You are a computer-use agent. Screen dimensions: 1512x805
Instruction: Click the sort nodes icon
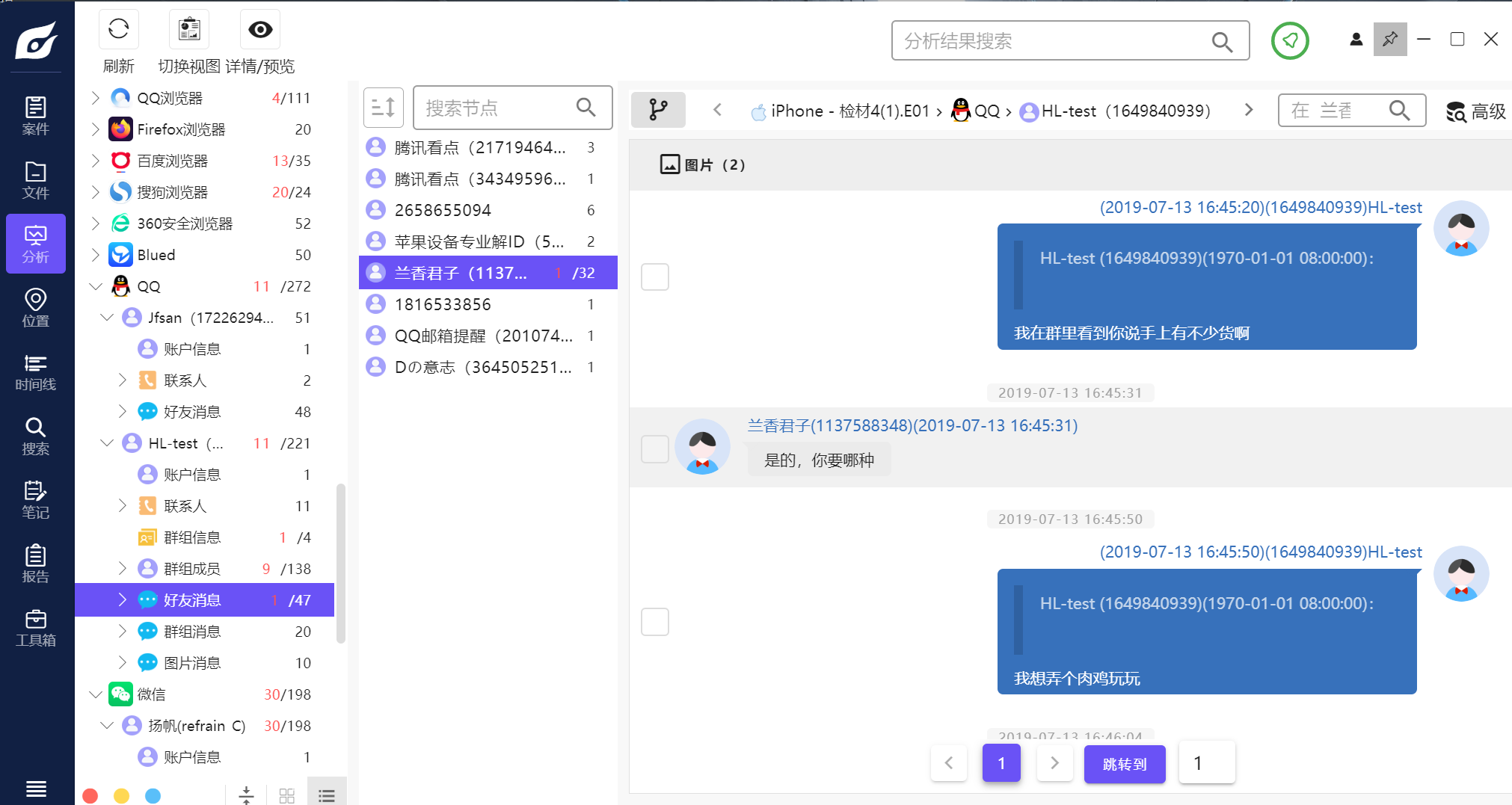[x=384, y=108]
